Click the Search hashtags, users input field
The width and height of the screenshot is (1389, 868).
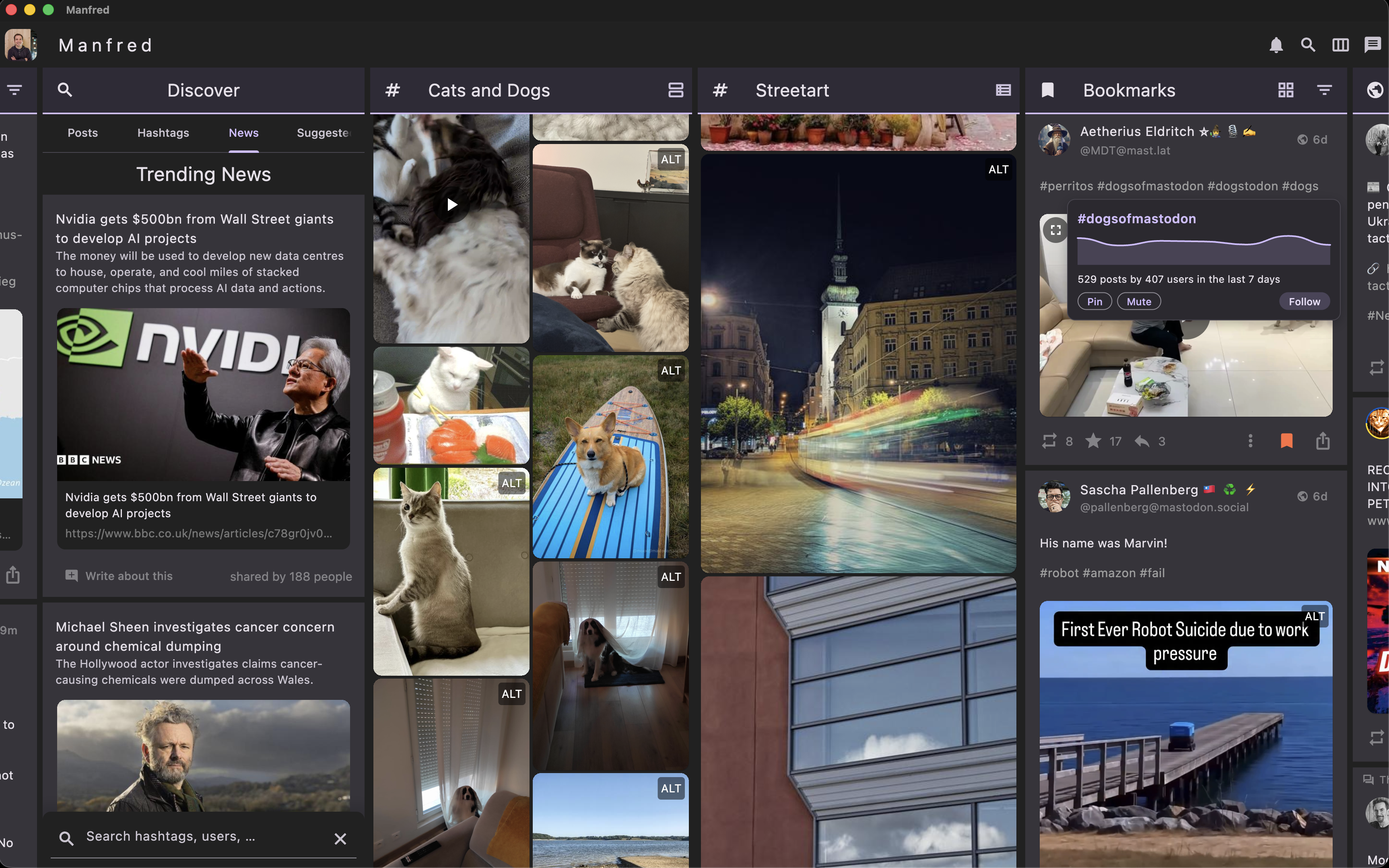tap(204, 837)
